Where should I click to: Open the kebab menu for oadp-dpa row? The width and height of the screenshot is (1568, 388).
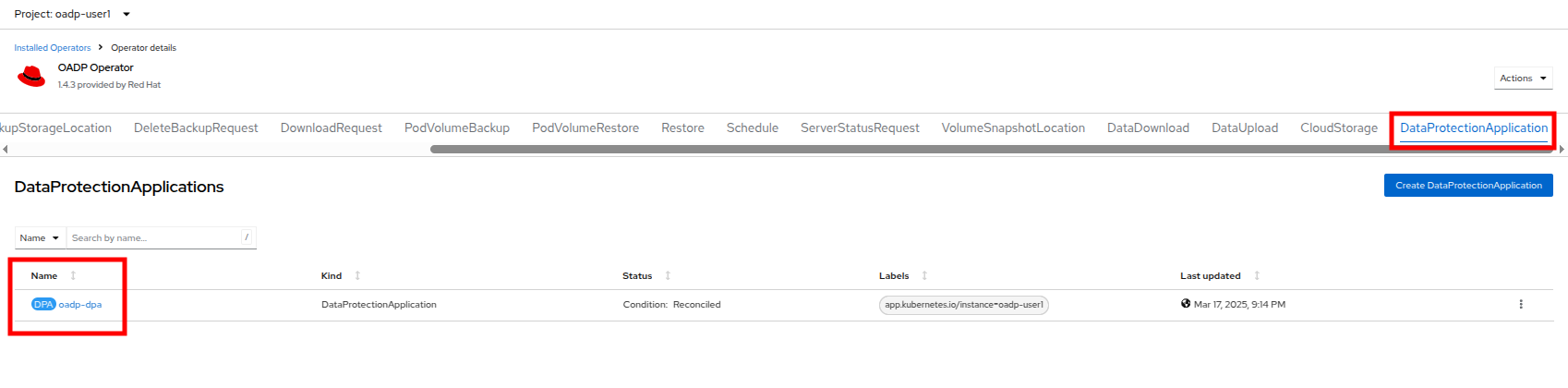[x=1521, y=304]
